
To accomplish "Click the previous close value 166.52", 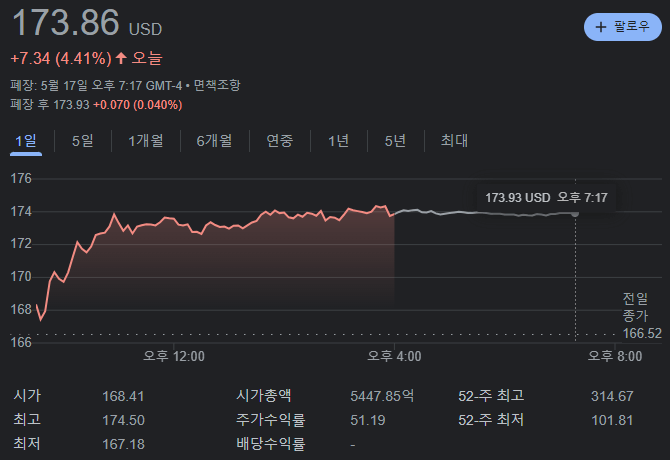I will (x=642, y=333).
